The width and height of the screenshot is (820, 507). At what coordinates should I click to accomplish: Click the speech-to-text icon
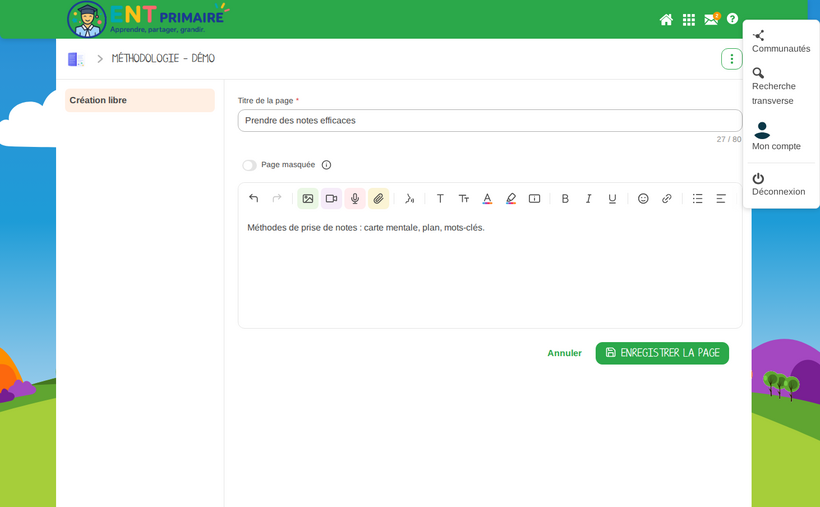(x=409, y=198)
